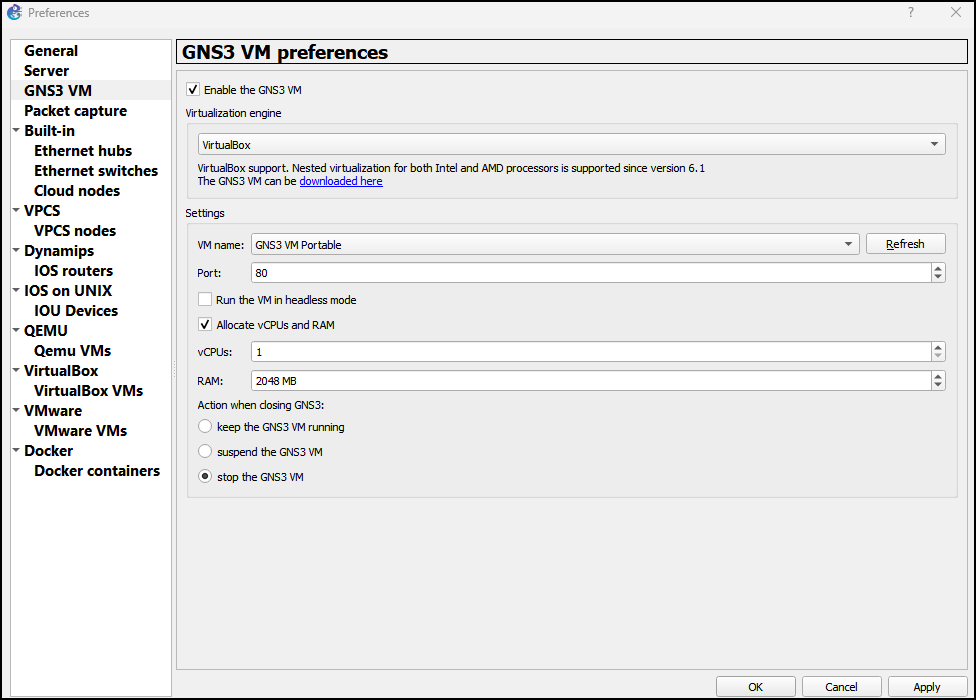Select suspend the GNS3 VM option
This screenshot has width=976, height=700.
pyautogui.click(x=205, y=451)
